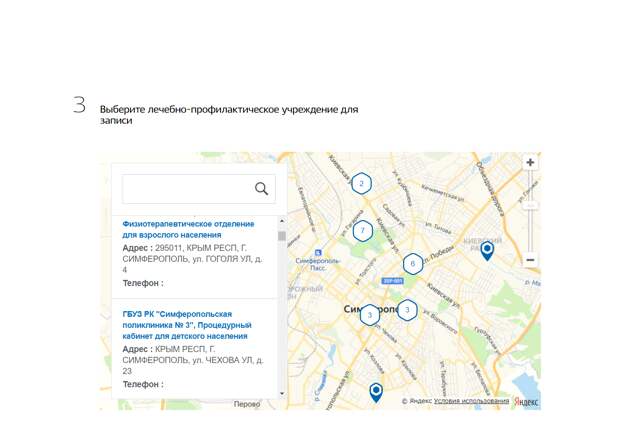Open the cluster marker labeled 7
The height and width of the screenshot is (422, 620).
click(x=363, y=231)
